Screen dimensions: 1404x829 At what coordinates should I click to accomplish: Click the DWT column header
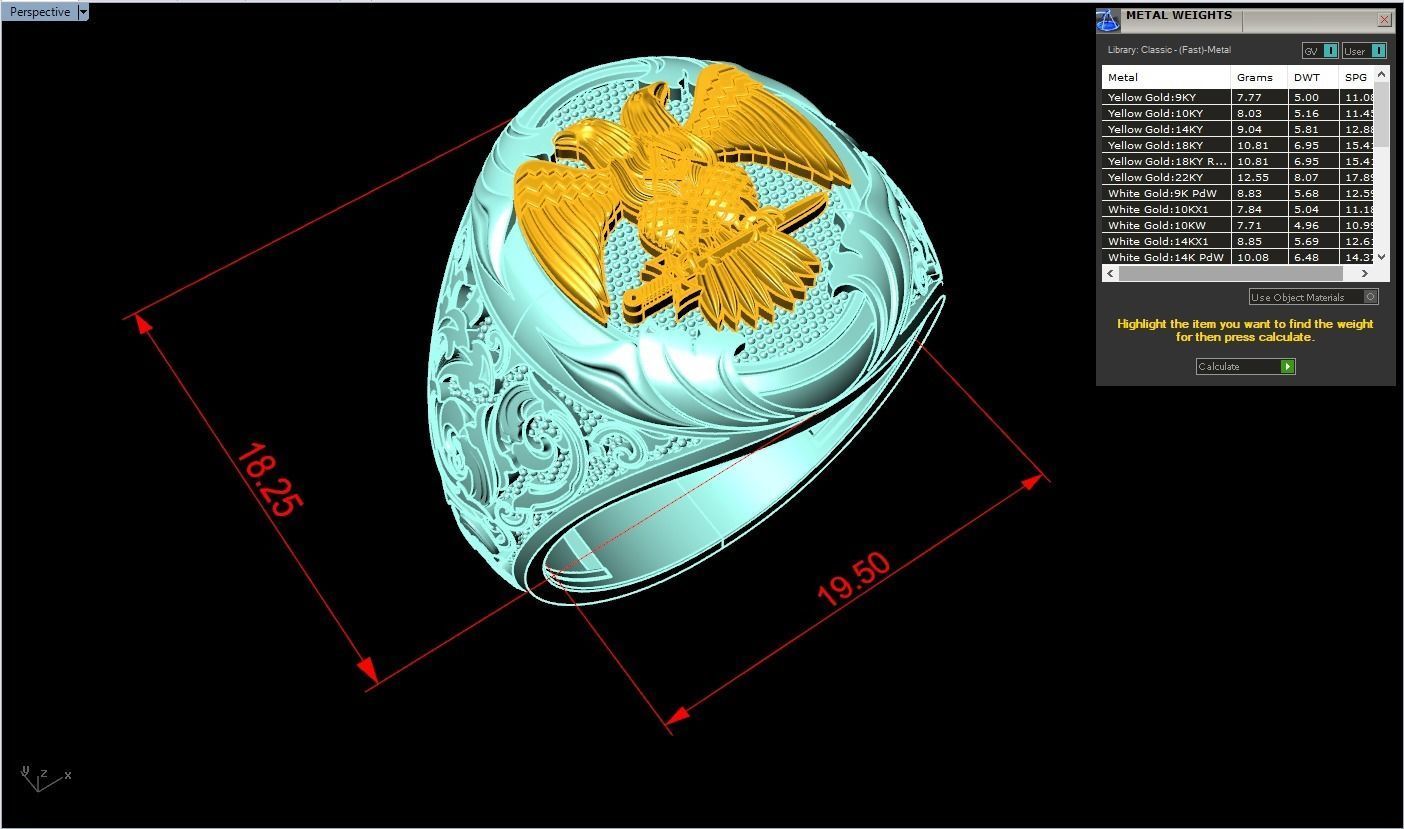point(1313,77)
